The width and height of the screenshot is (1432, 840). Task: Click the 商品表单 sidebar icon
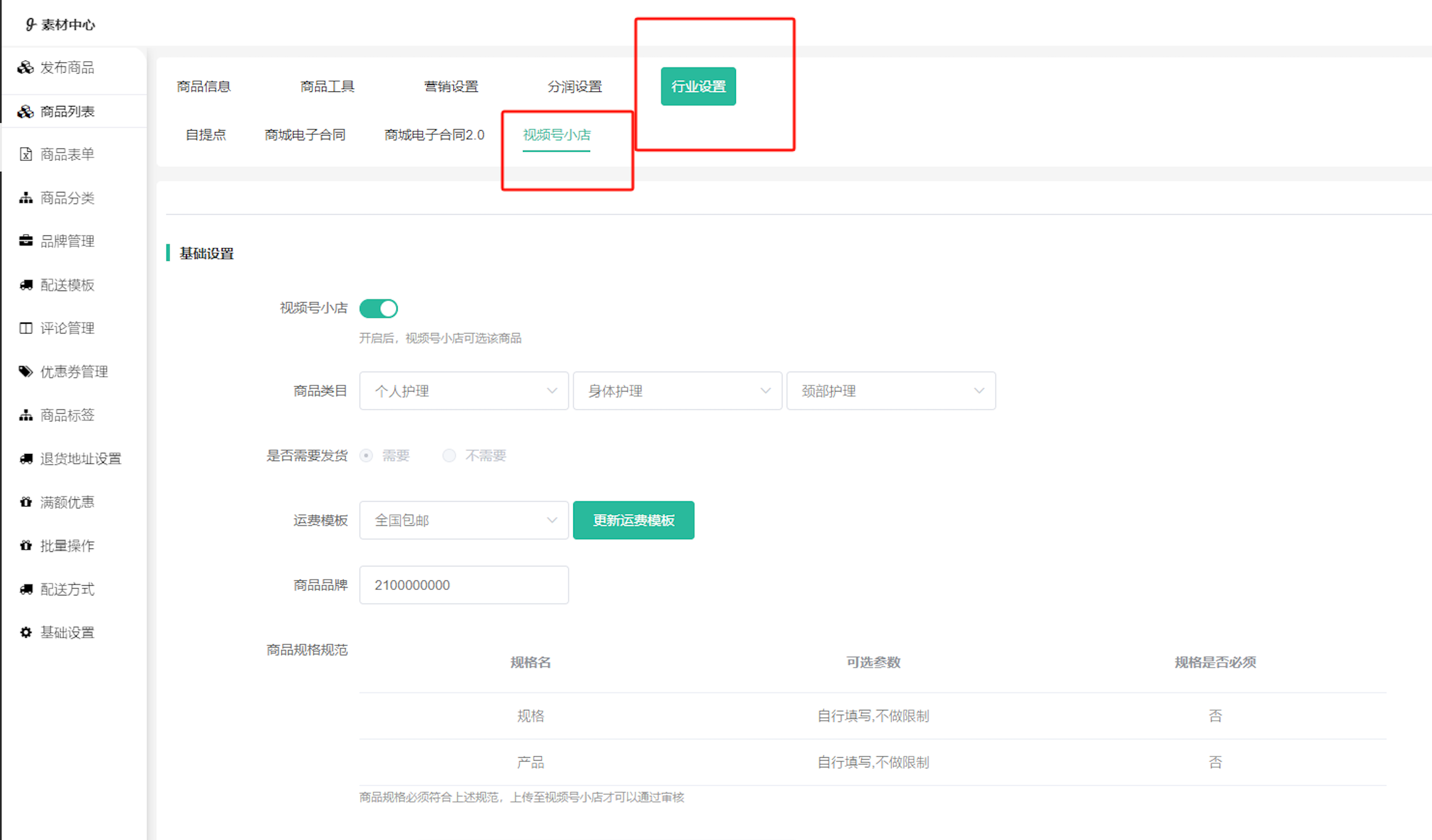pyautogui.click(x=25, y=154)
